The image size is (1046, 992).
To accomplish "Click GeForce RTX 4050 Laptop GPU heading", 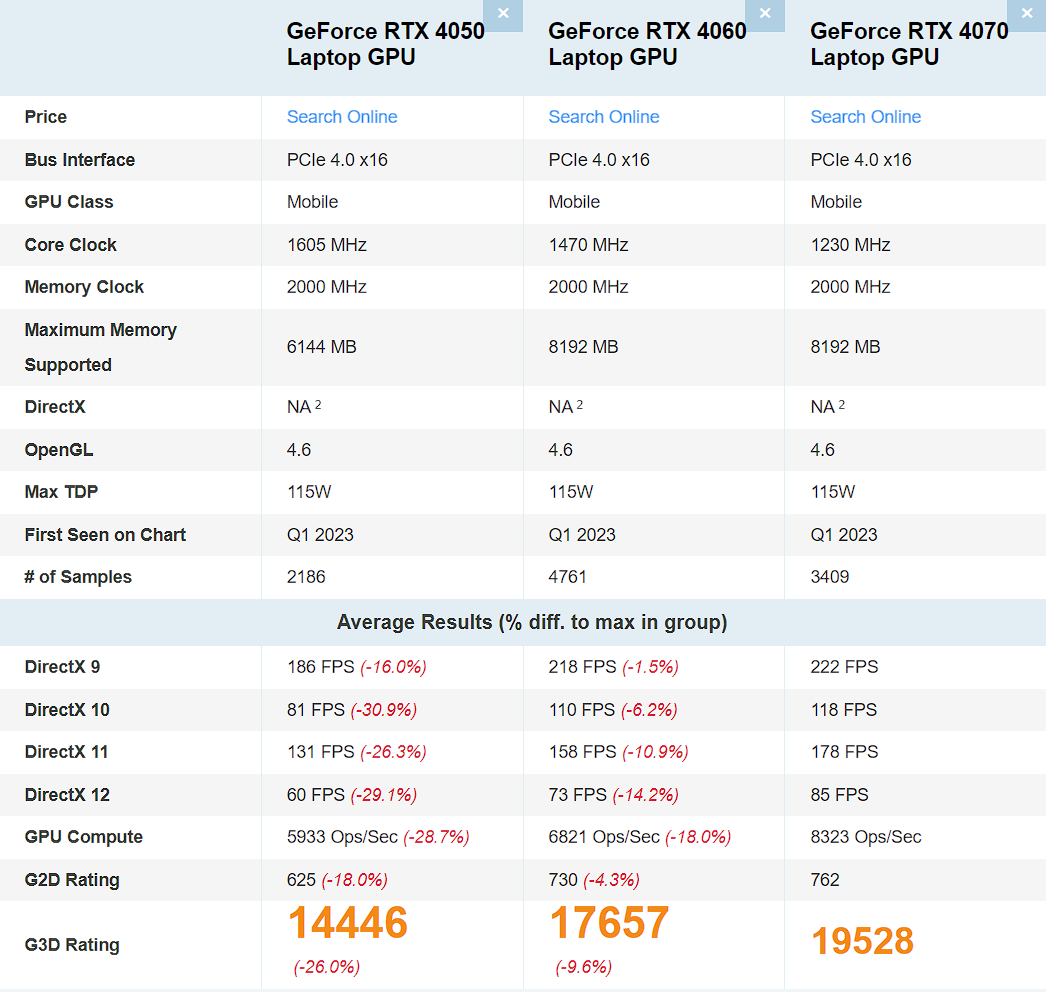I will point(385,44).
